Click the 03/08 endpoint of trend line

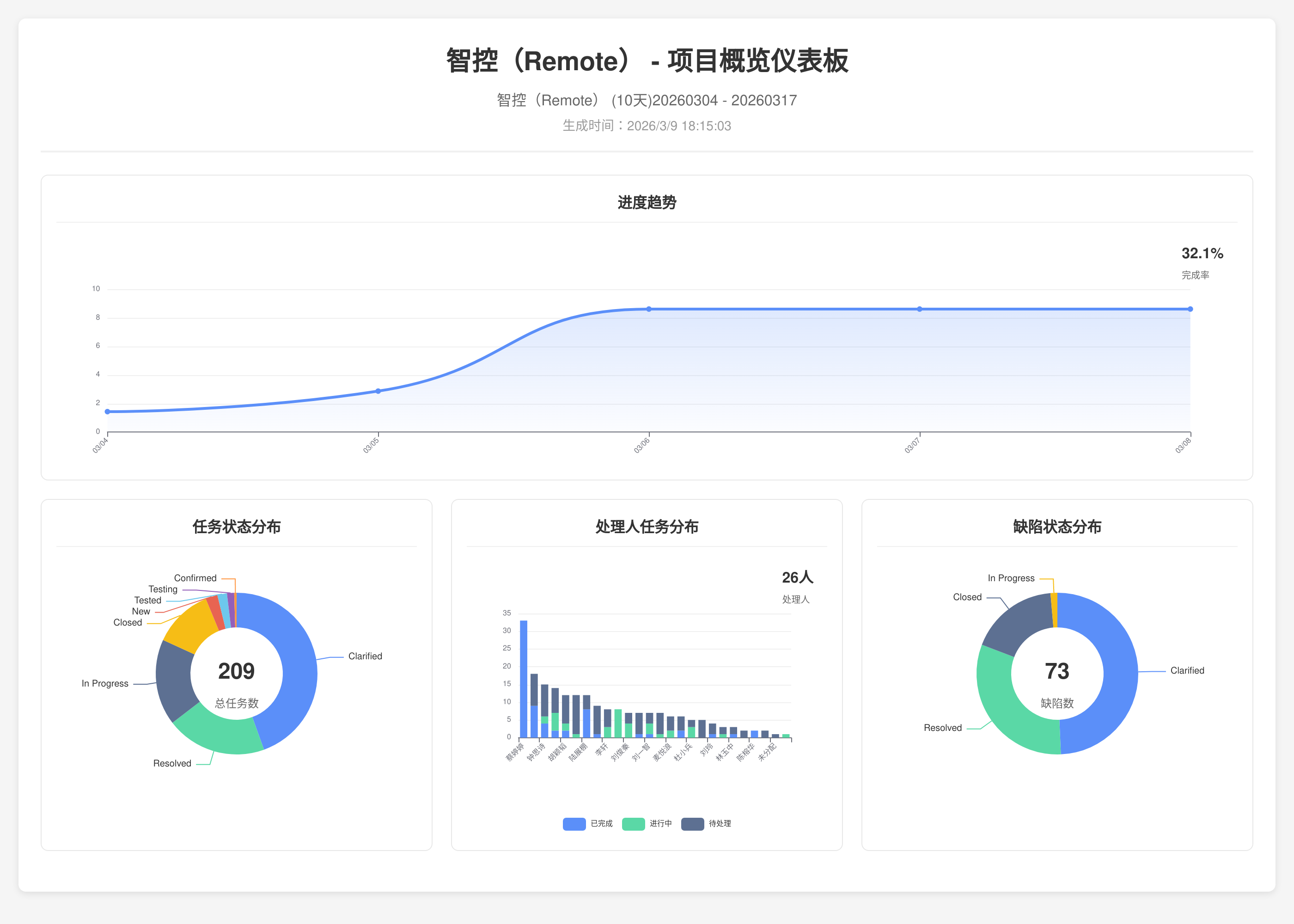point(1190,309)
